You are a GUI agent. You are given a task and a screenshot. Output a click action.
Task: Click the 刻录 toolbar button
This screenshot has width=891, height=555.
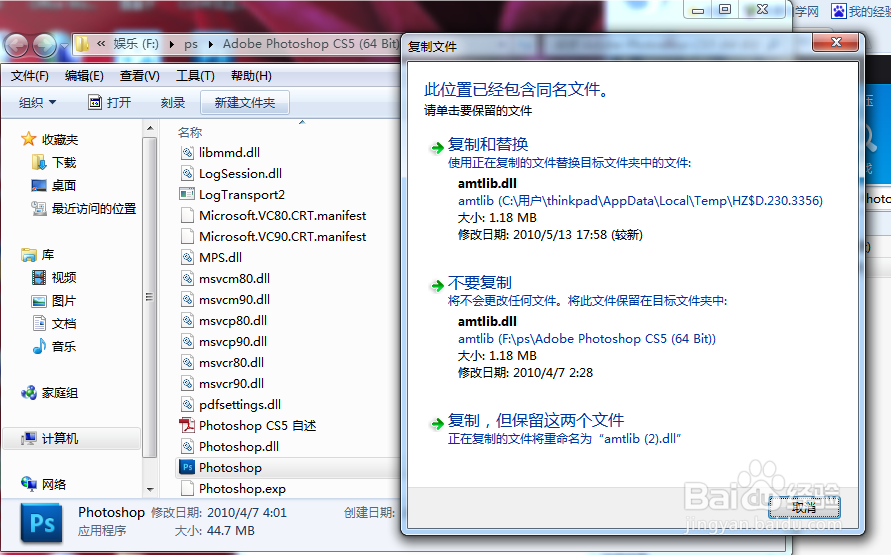pyautogui.click(x=173, y=102)
